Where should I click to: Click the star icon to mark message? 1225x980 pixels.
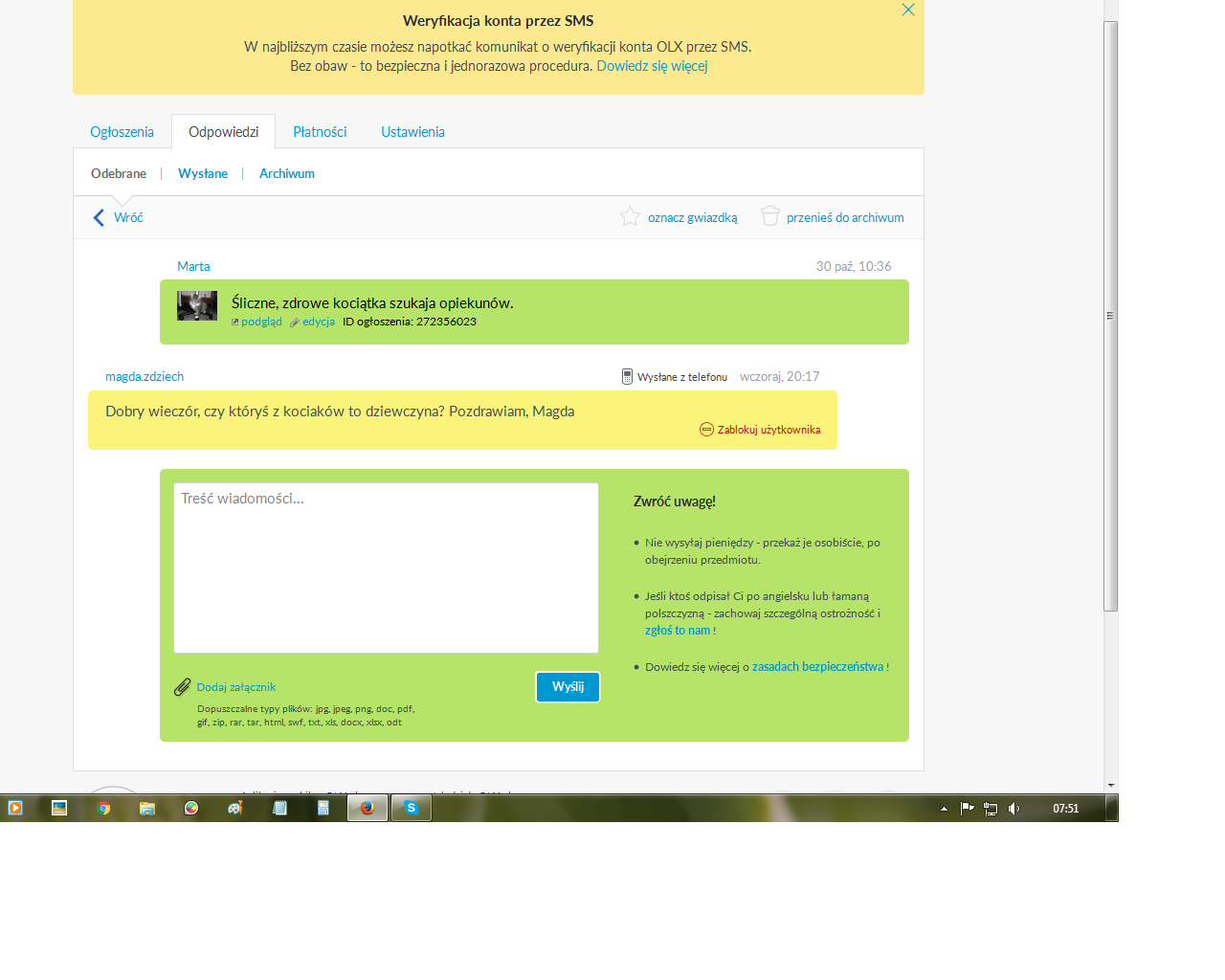coord(630,217)
